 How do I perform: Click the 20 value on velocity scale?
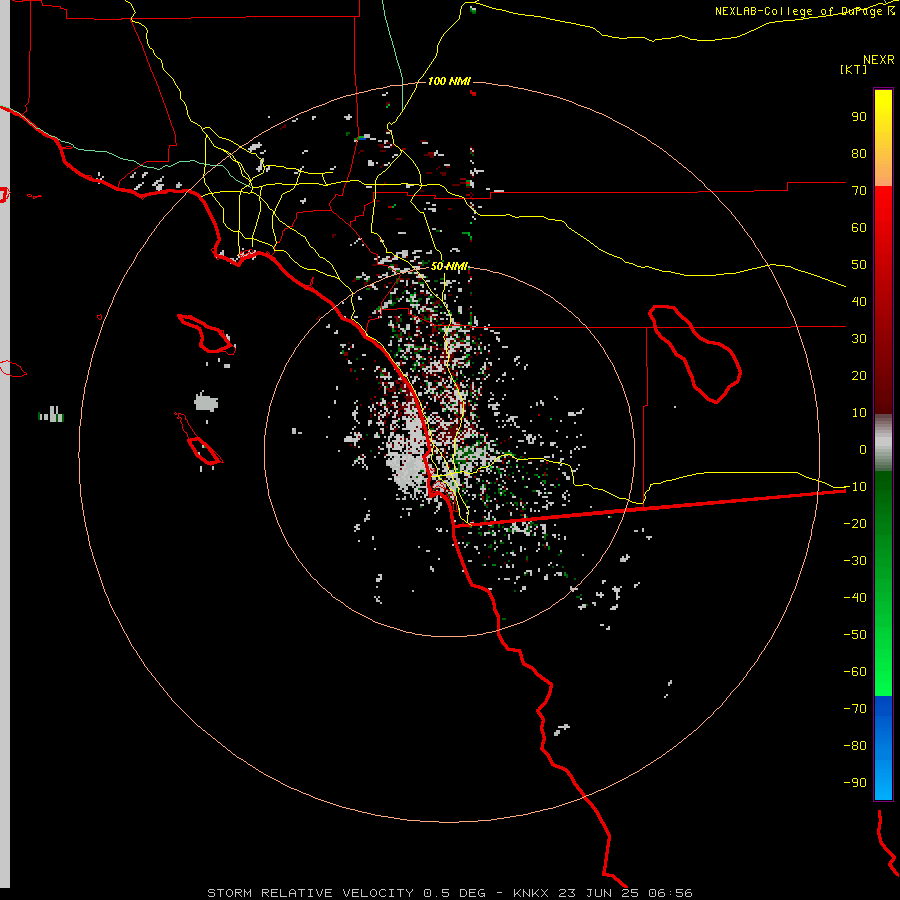pos(859,376)
